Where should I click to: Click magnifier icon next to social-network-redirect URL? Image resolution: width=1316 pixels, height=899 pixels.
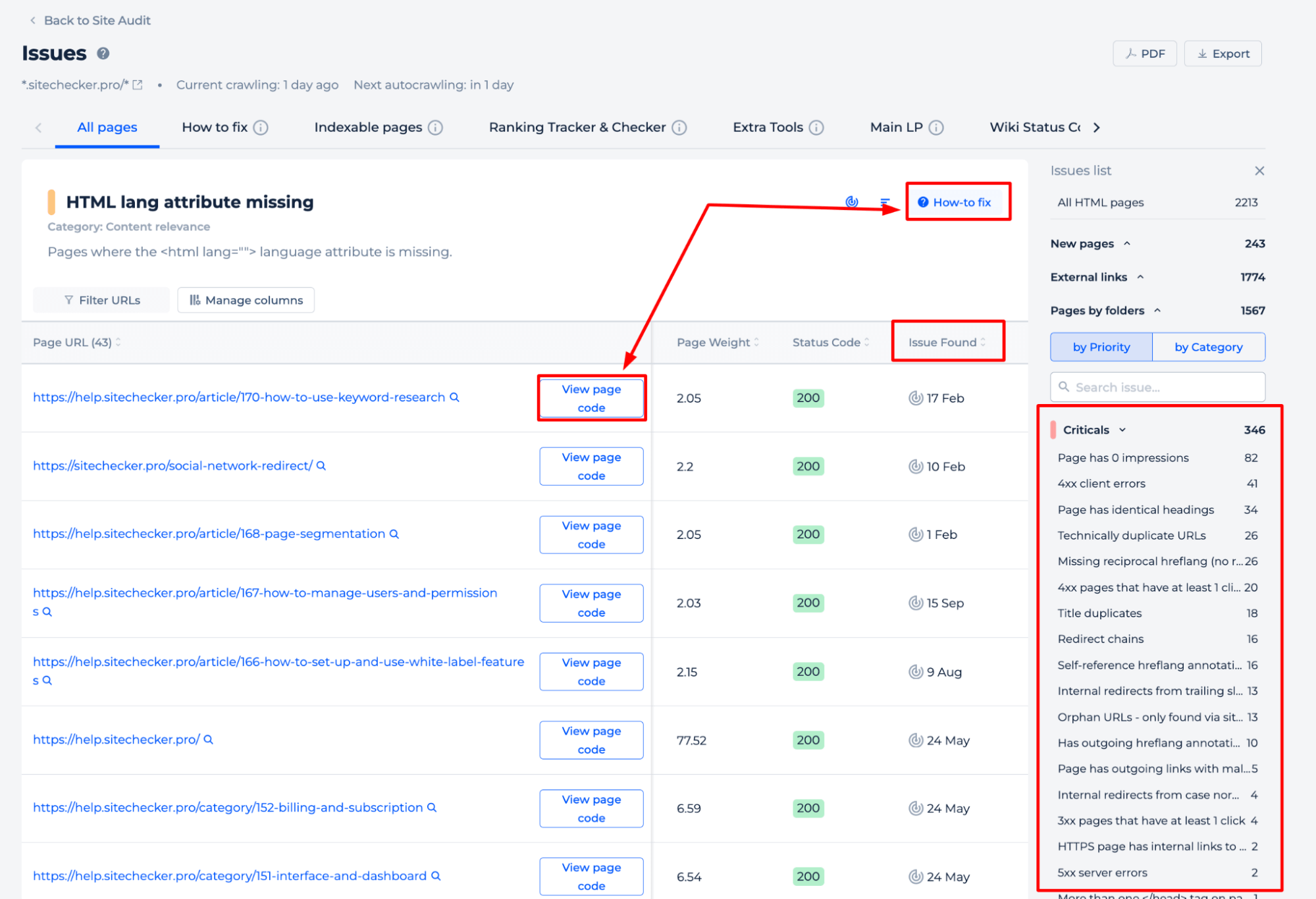coord(321,466)
